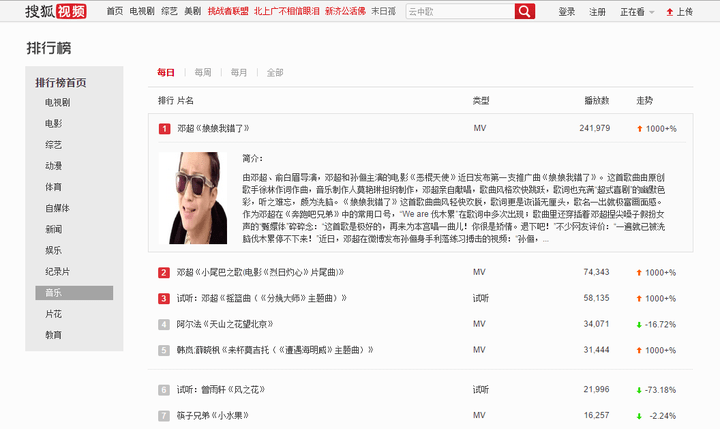Click down-arrow trend icon beside -16.72%
The height and width of the screenshot is (429, 720).
pos(639,325)
